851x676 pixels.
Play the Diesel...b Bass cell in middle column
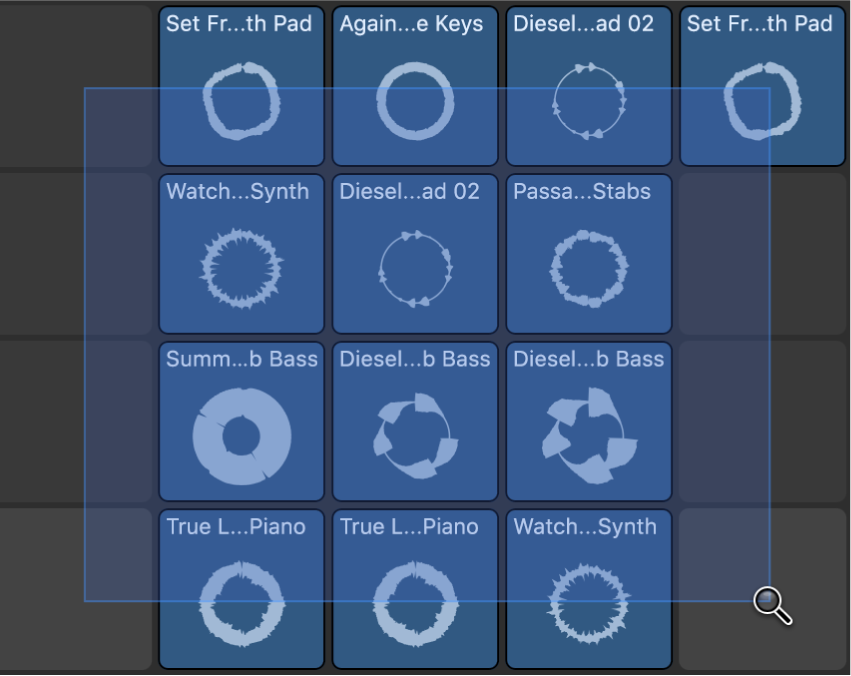tap(414, 420)
